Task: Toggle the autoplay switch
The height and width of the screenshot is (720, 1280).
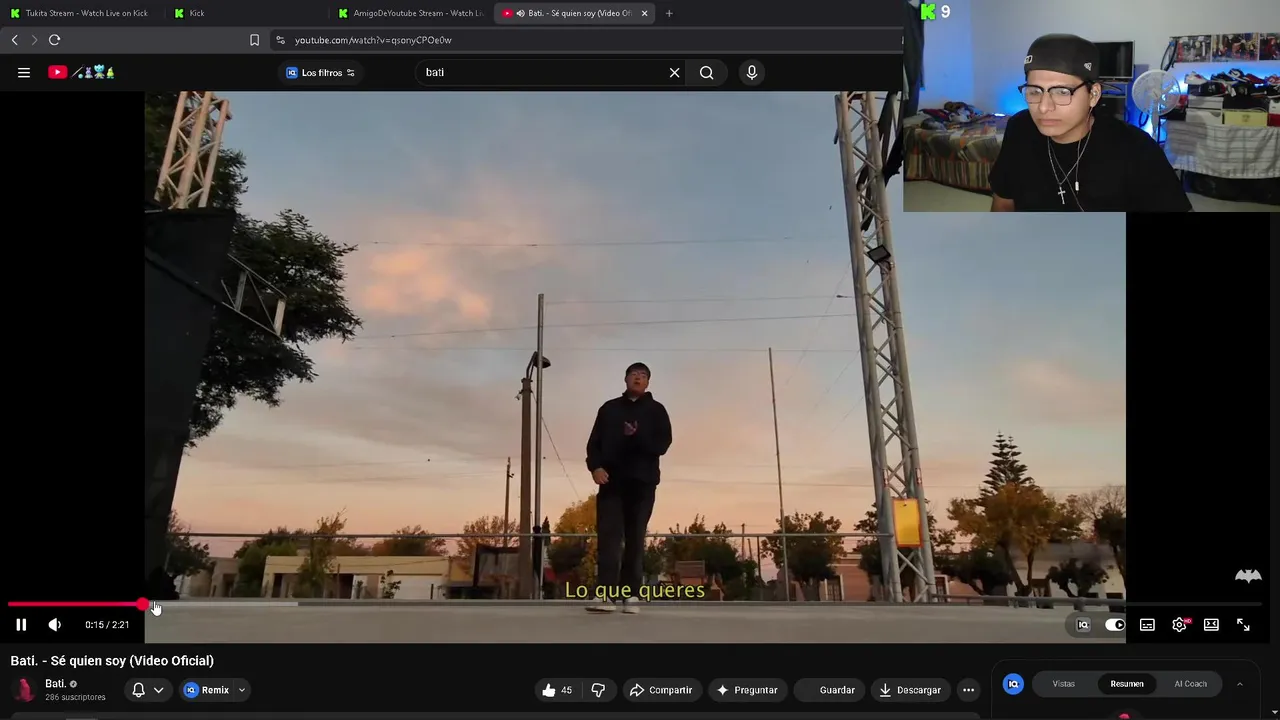Action: pyautogui.click(x=1115, y=625)
